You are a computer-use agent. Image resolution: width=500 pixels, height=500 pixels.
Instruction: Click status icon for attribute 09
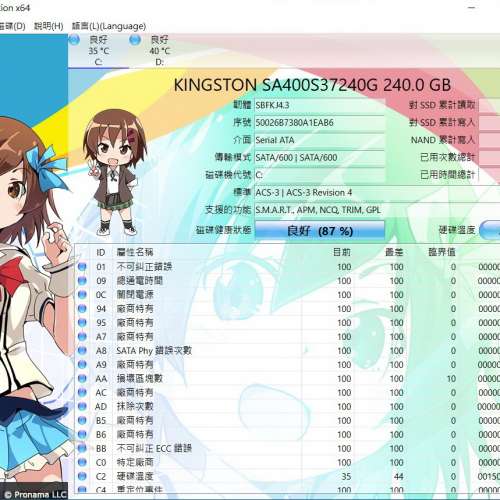(x=82, y=281)
